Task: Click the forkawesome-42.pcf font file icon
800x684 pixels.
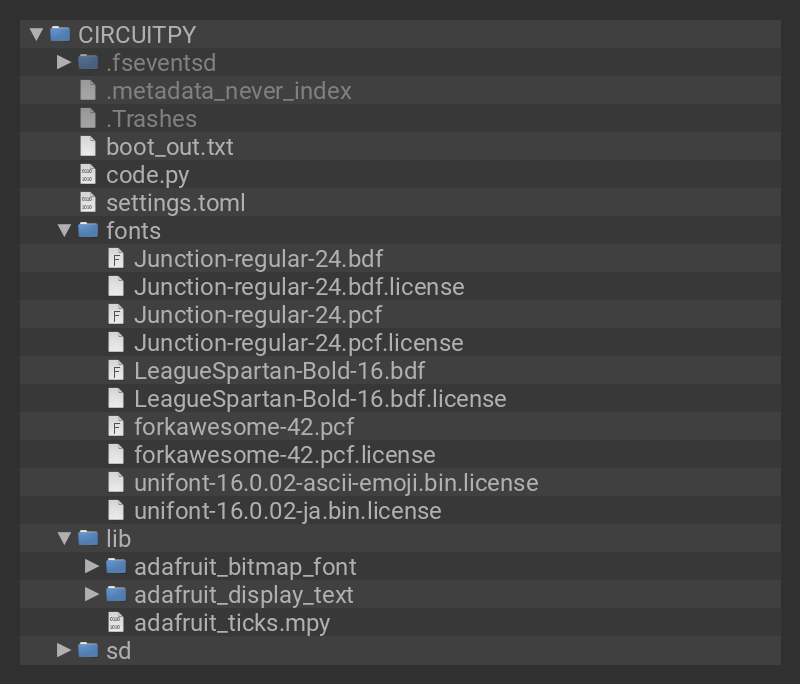Action: pos(116,426)
